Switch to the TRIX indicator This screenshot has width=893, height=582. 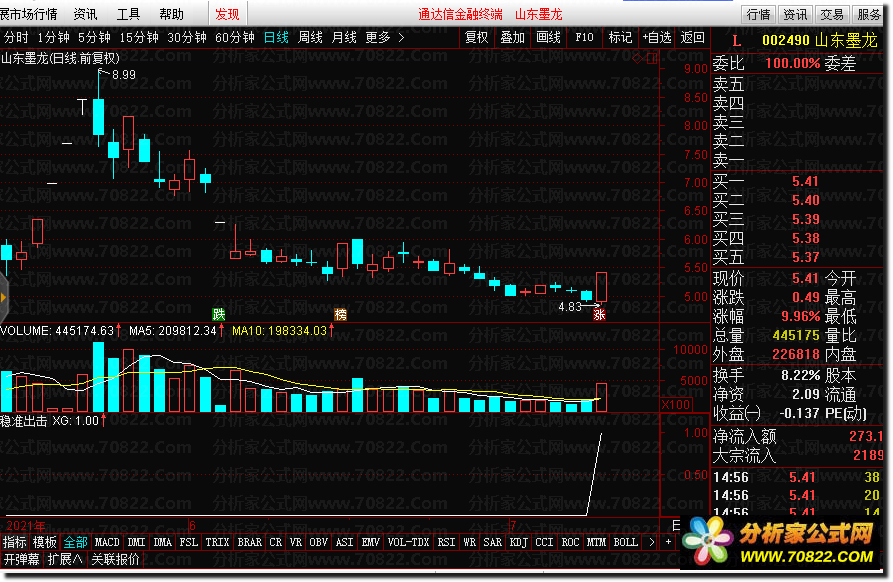click(x=217, y=542)
